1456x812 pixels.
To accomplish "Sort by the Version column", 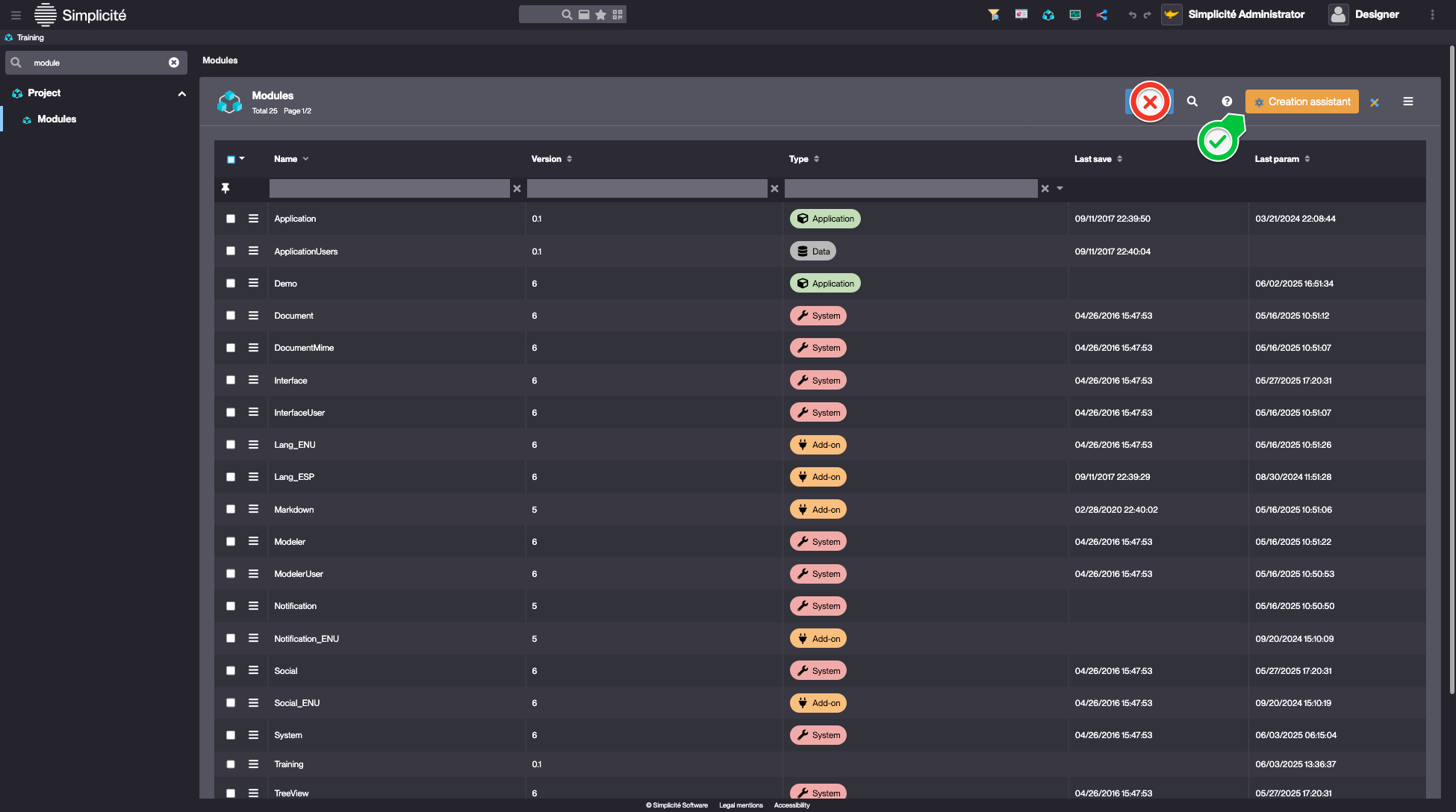I will [x=552, y=159].
